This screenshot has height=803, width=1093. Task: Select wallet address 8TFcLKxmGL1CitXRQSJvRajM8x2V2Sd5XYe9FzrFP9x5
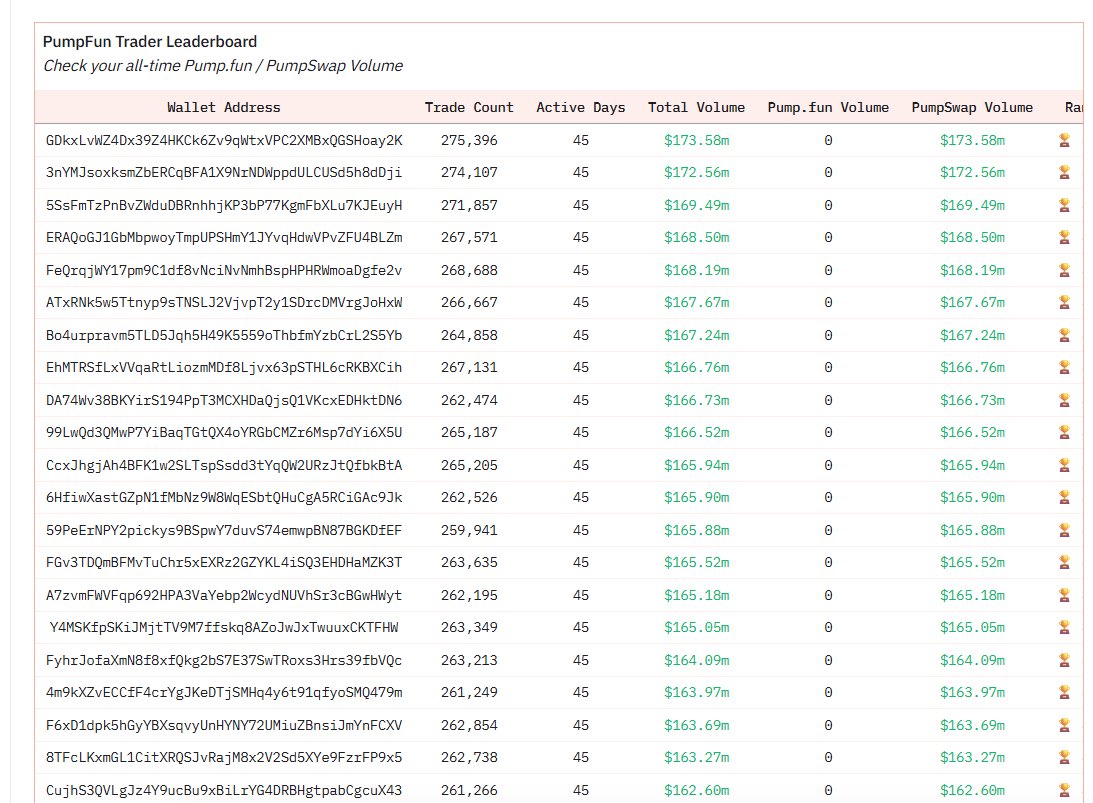click(x=224, y=757)
